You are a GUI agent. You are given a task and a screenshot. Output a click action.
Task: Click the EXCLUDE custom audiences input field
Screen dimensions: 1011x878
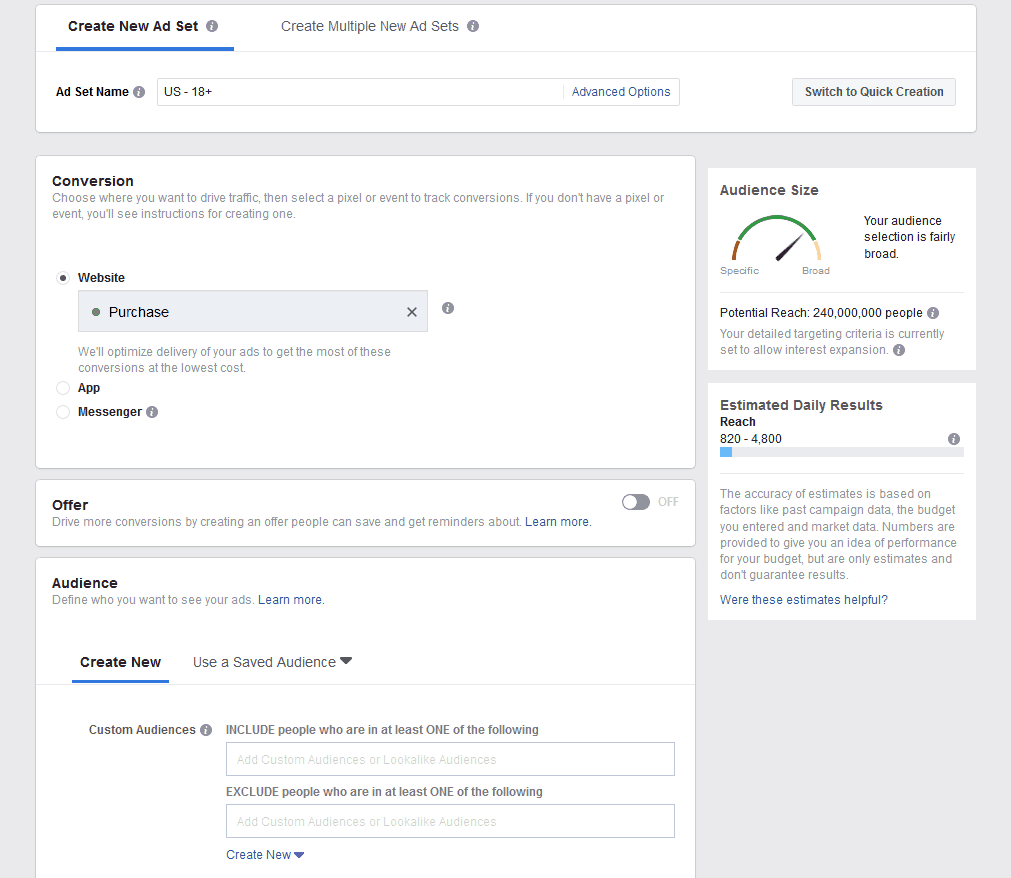click(450, 821)
